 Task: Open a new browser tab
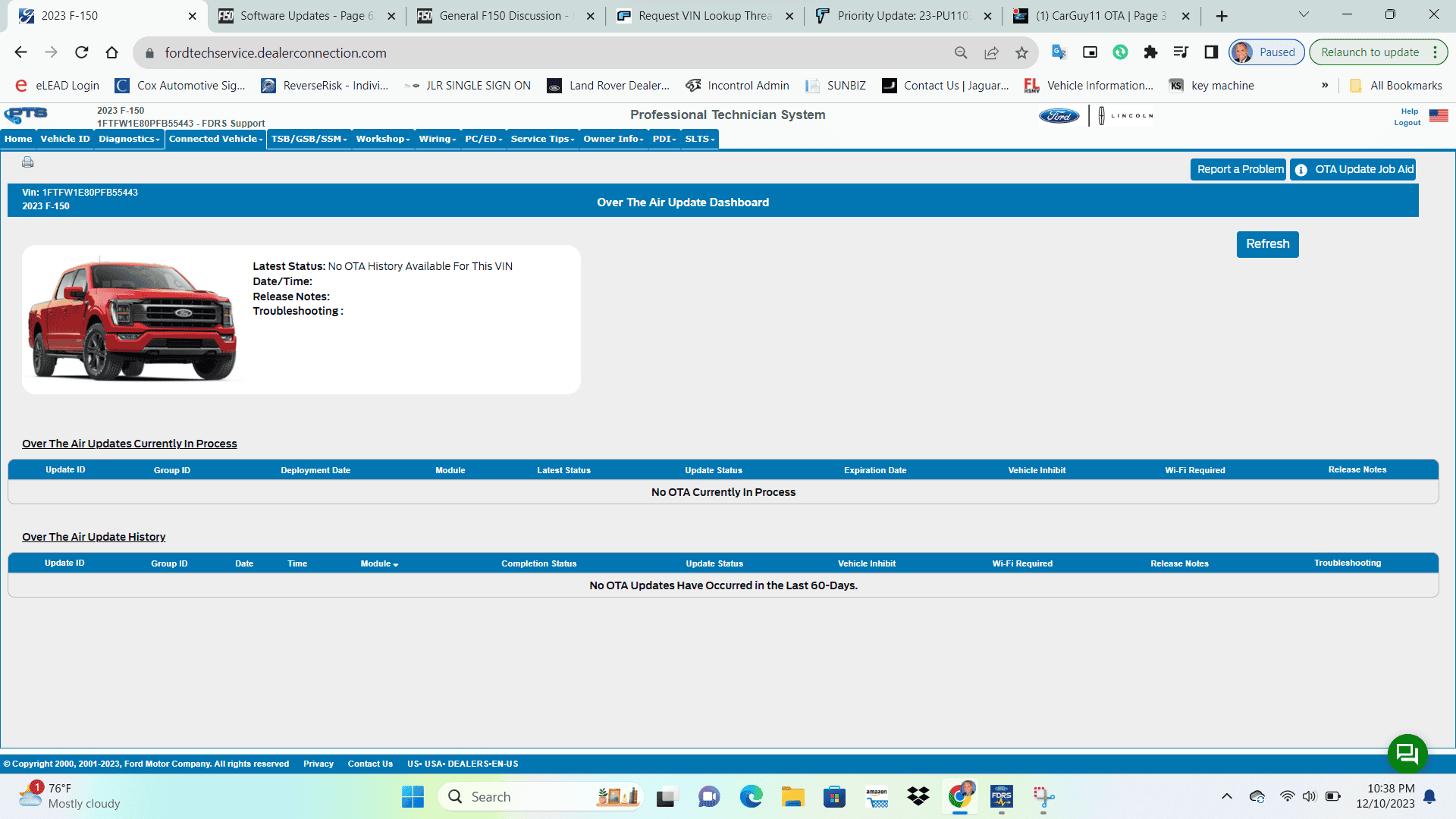pos(1222,16)
